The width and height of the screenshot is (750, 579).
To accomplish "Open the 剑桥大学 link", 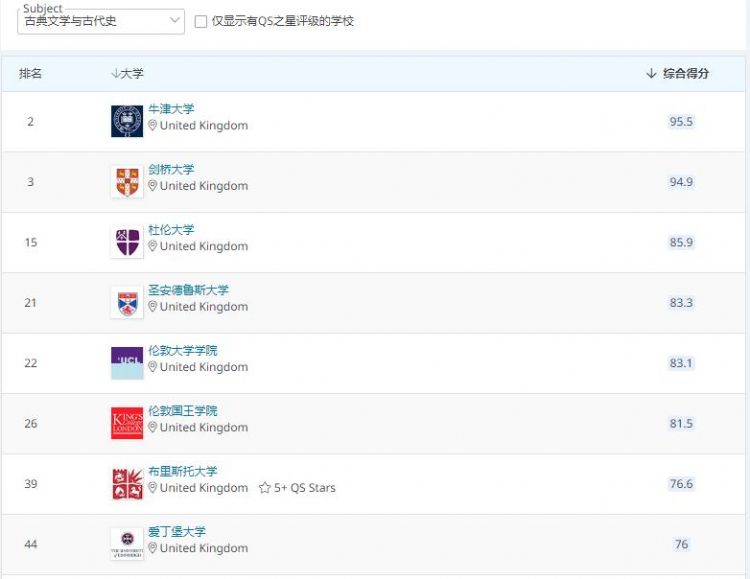I will (x=171, y=169).
